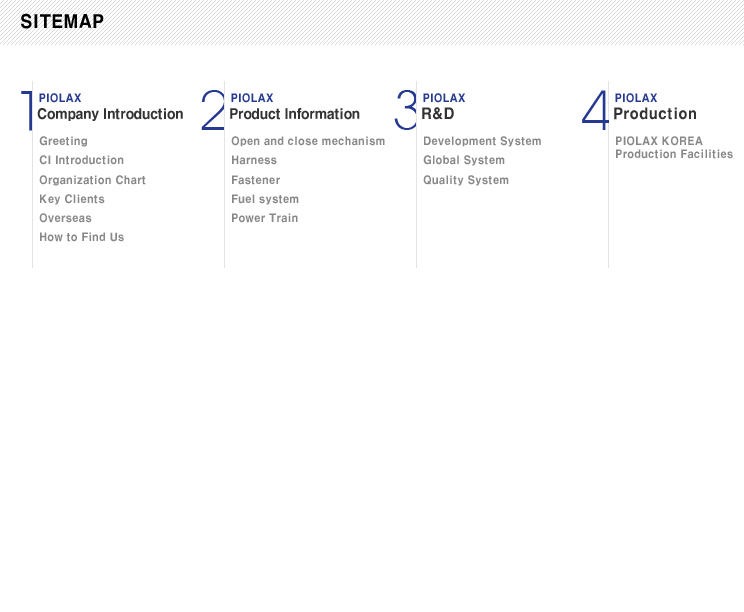Image resolution: width=744 pixels, height=612 pixels.
Task: Click the large blue number 2 icon
Action: [213, 110]
